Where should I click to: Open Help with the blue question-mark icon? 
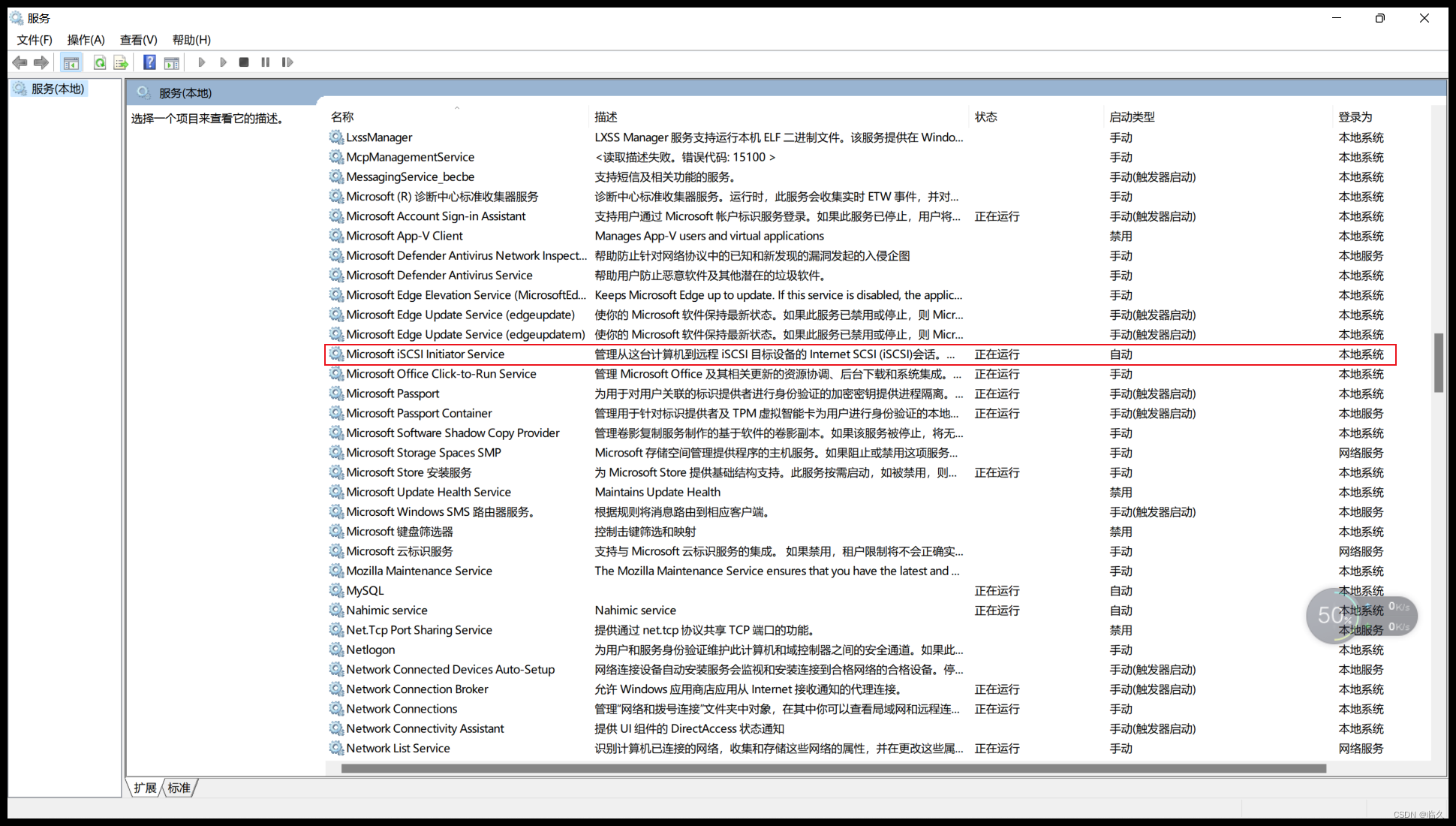coord(149,62)
